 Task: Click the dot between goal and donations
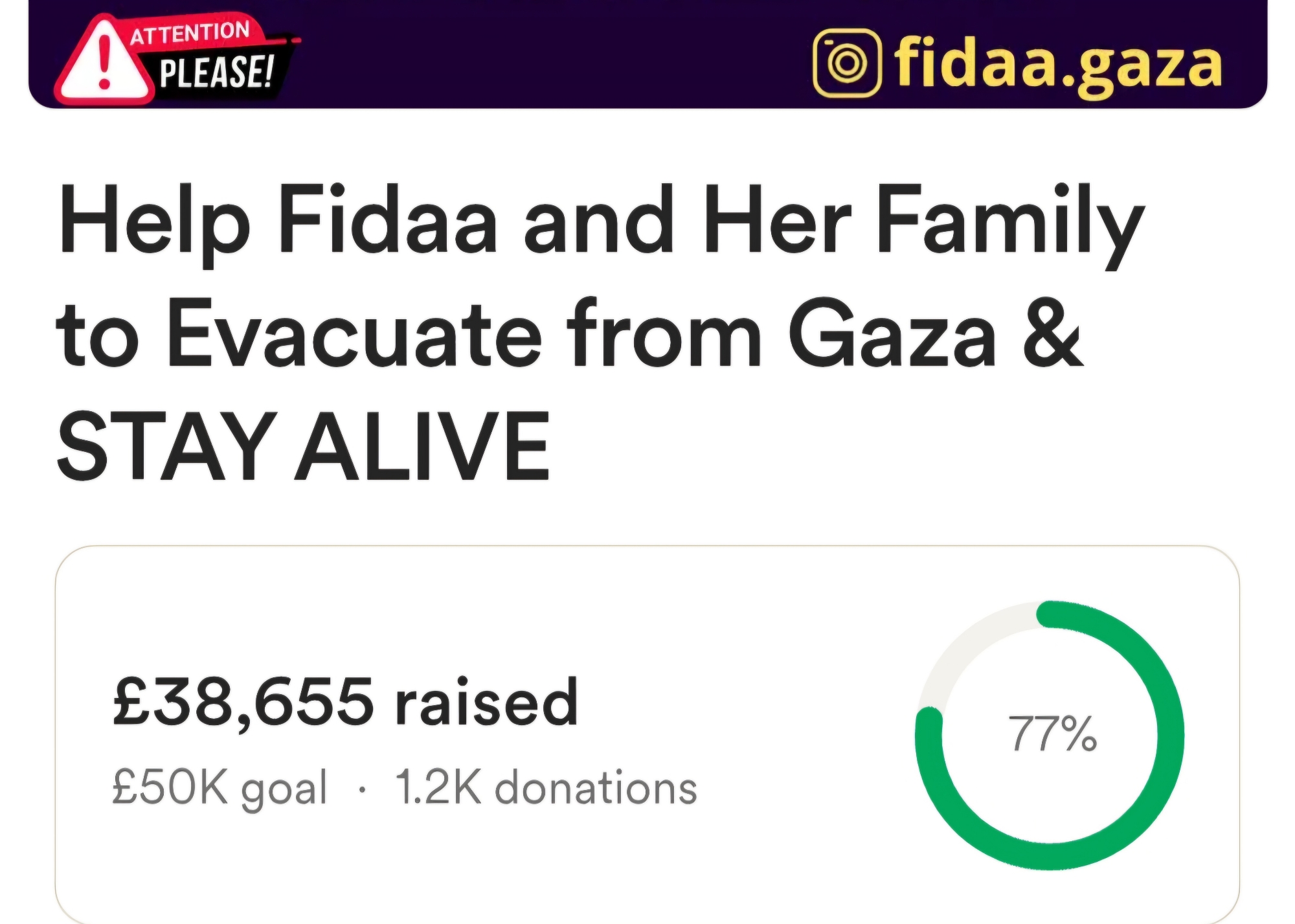(362, 790)
